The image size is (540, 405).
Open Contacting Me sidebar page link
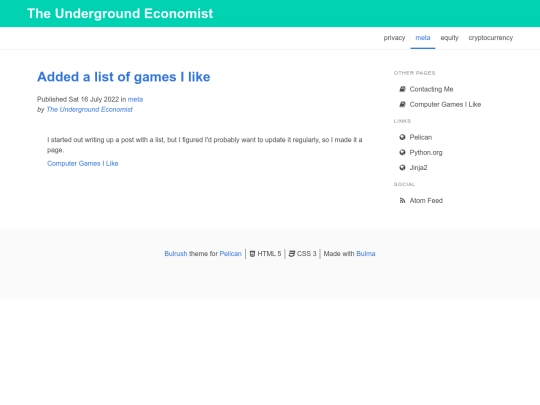(x=431, y=89)
